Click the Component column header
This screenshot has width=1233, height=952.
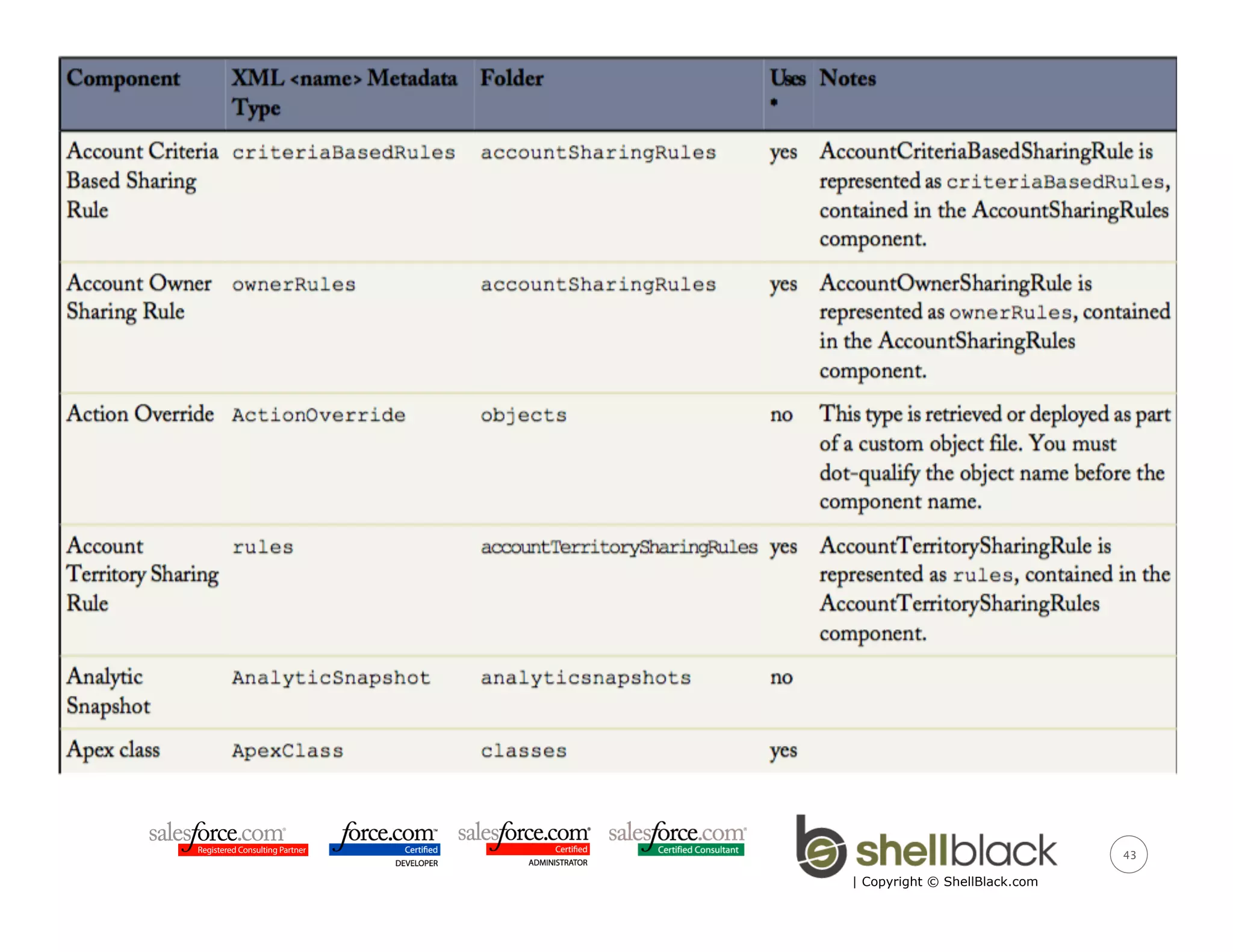click(123, 79)
